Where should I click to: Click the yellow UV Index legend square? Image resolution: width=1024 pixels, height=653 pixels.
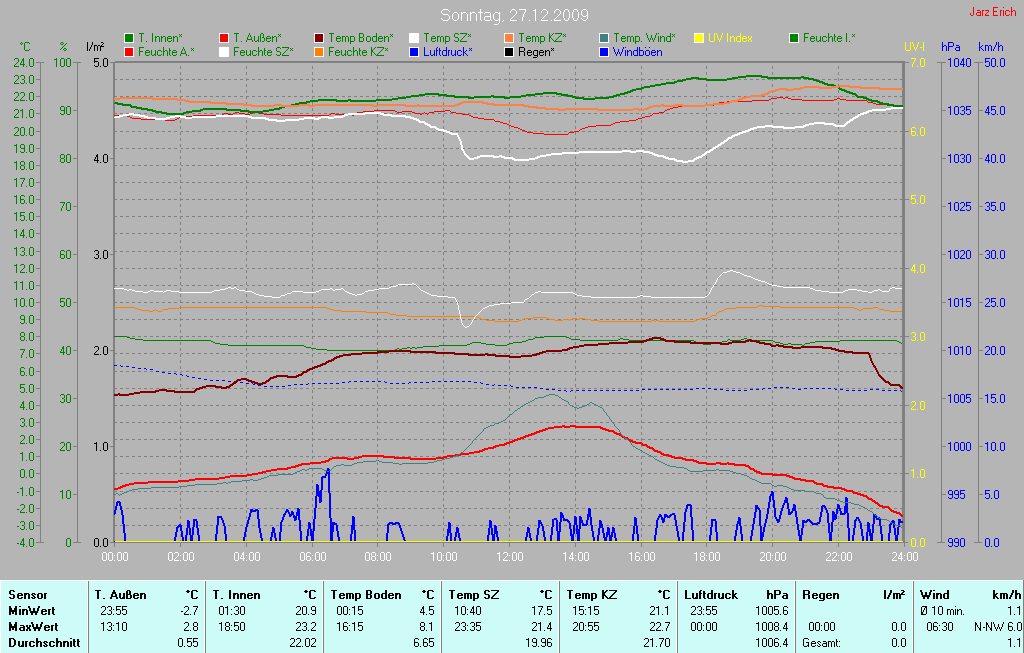pos(699,38)
